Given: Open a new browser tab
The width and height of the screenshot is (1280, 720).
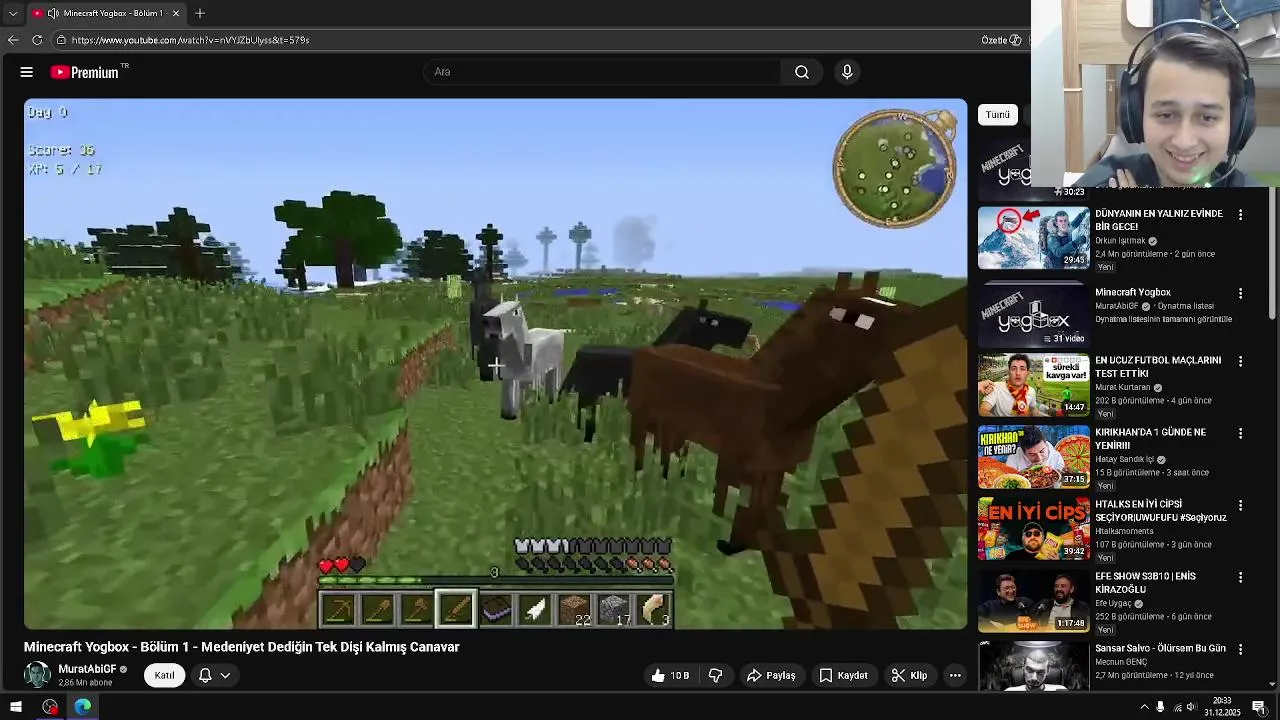Looking at the screenshot, I should pyautogui.click(x=200, y=13).
